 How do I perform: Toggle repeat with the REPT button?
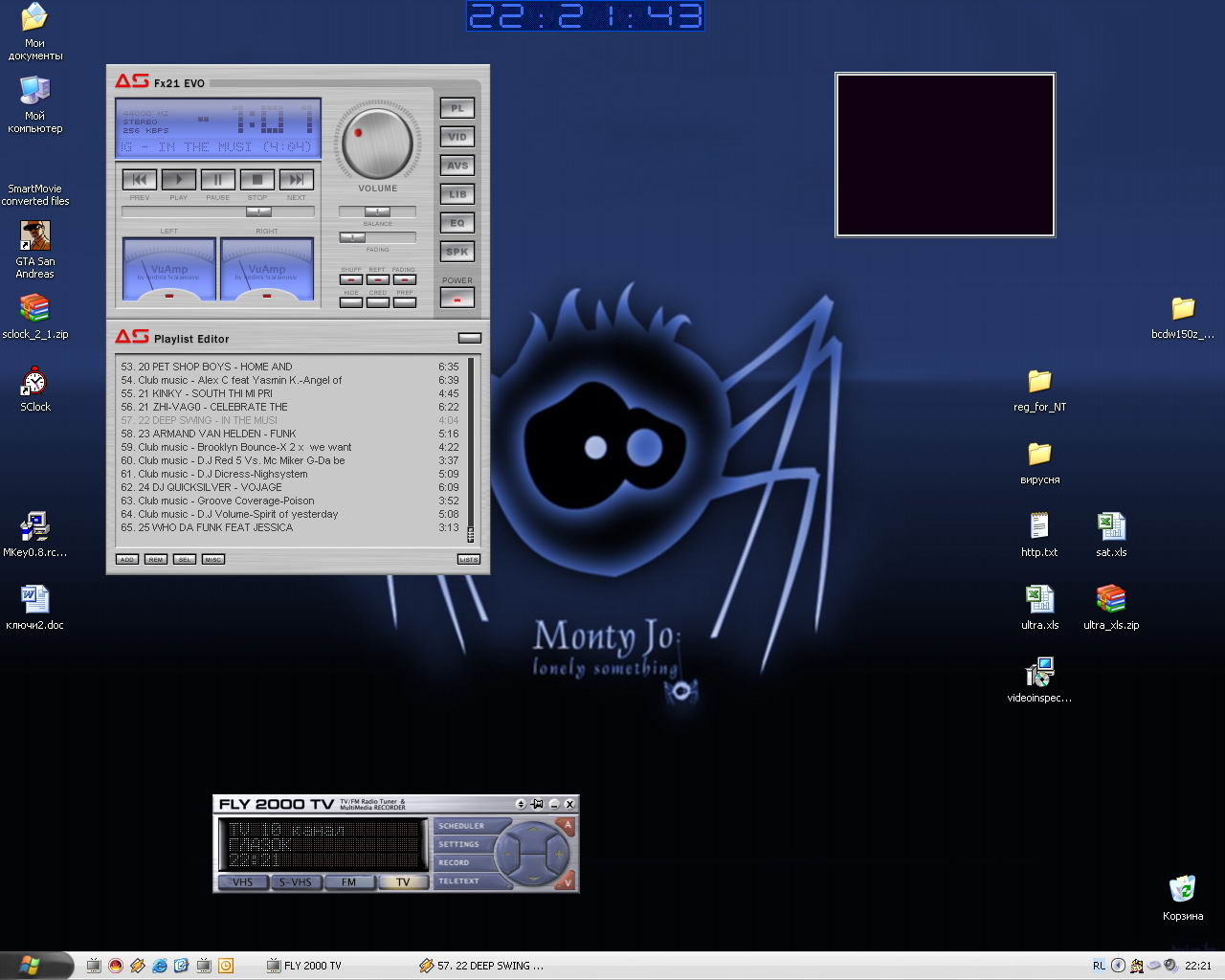pyautogui.click(x=378, y=279)
